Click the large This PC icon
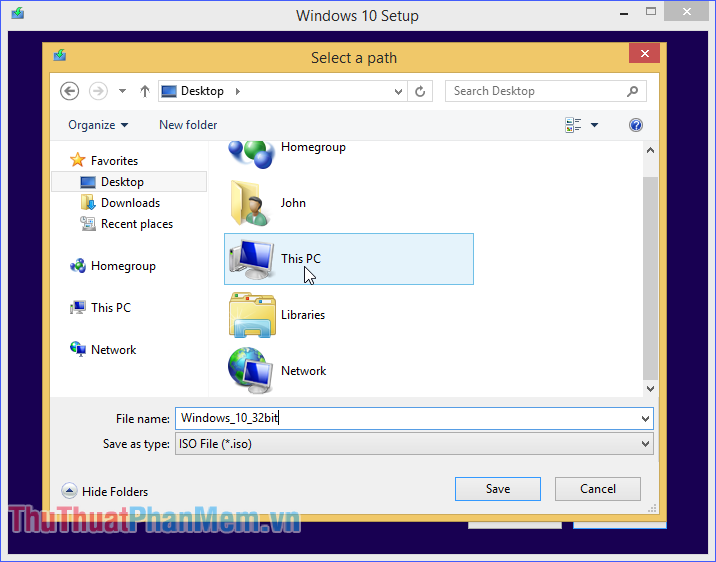This screenshot has height=562, width=716. tap(252, 259)
